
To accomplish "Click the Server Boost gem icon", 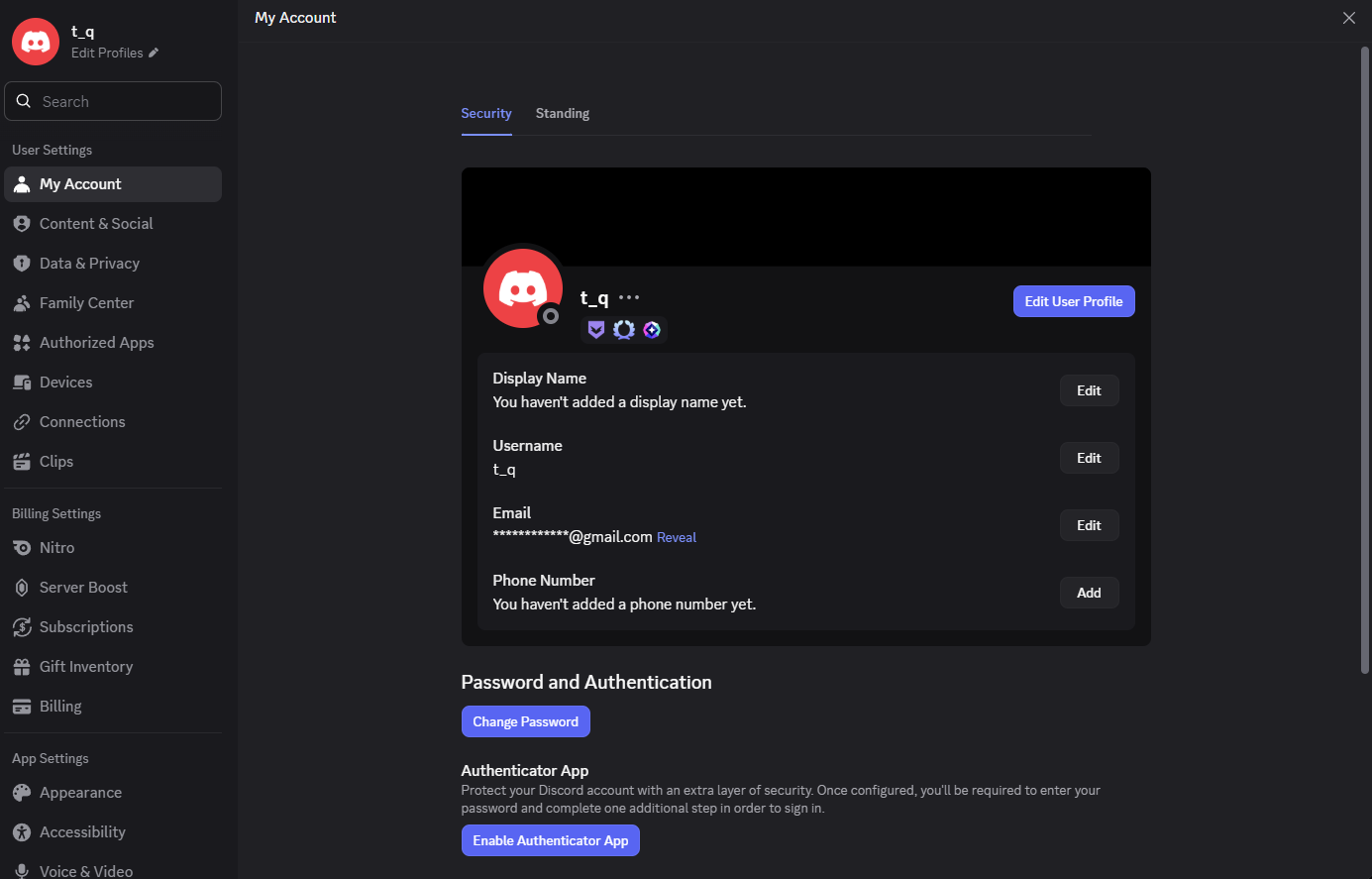I will [x=22, y=588].
